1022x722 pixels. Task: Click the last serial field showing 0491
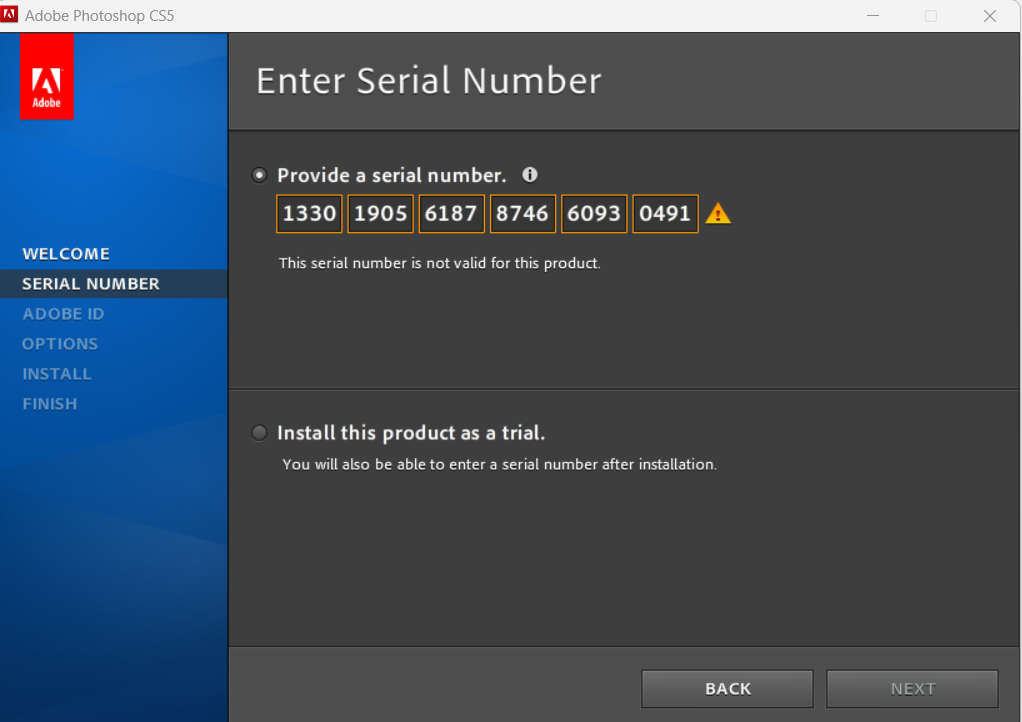point(665,214)
